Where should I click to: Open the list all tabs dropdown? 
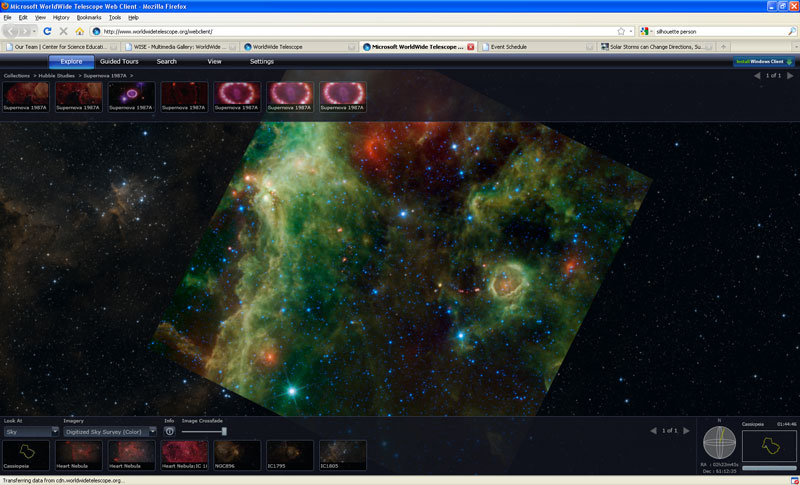(x=796, y=46)
